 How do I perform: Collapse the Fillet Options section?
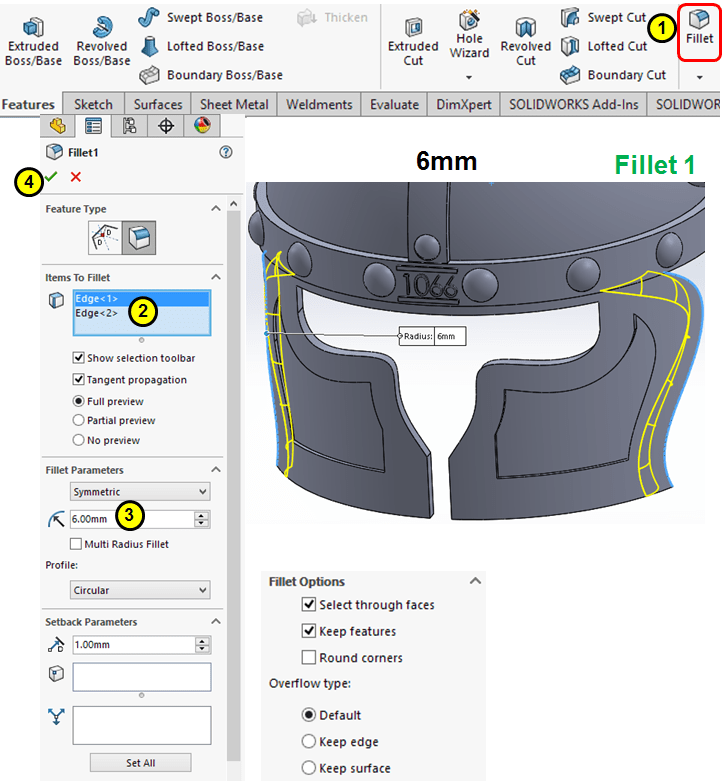coord(475,581)
